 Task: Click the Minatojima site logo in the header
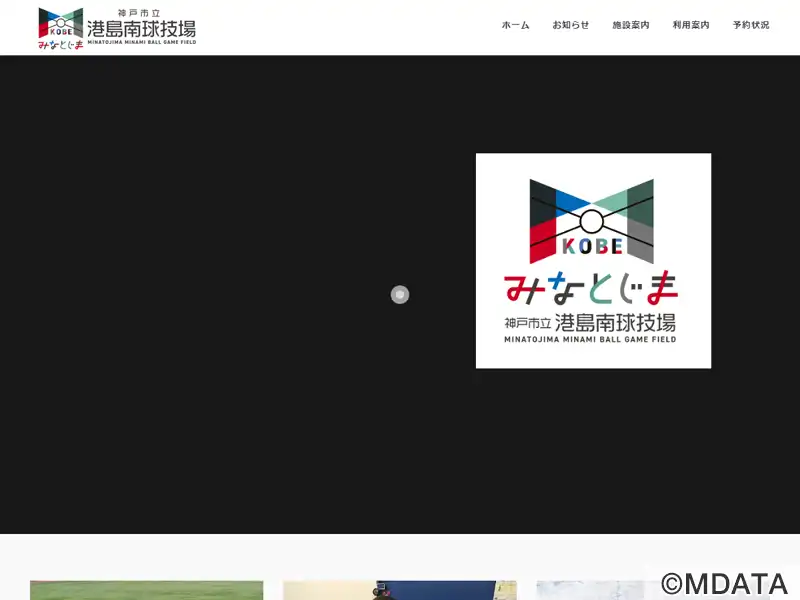[x=117, y=28]
